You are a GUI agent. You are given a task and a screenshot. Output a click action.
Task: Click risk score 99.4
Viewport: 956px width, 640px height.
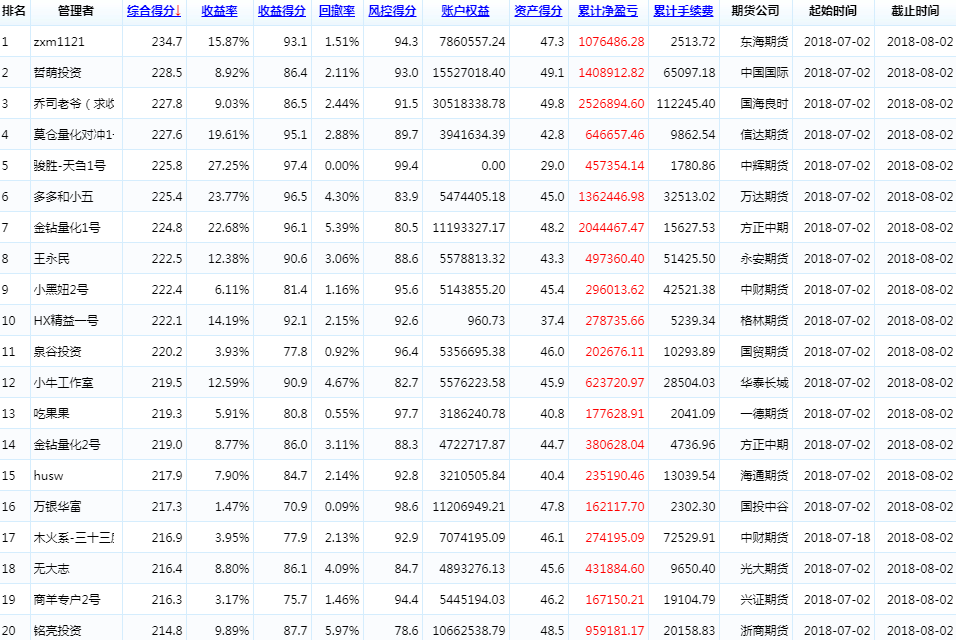(406, 166)
